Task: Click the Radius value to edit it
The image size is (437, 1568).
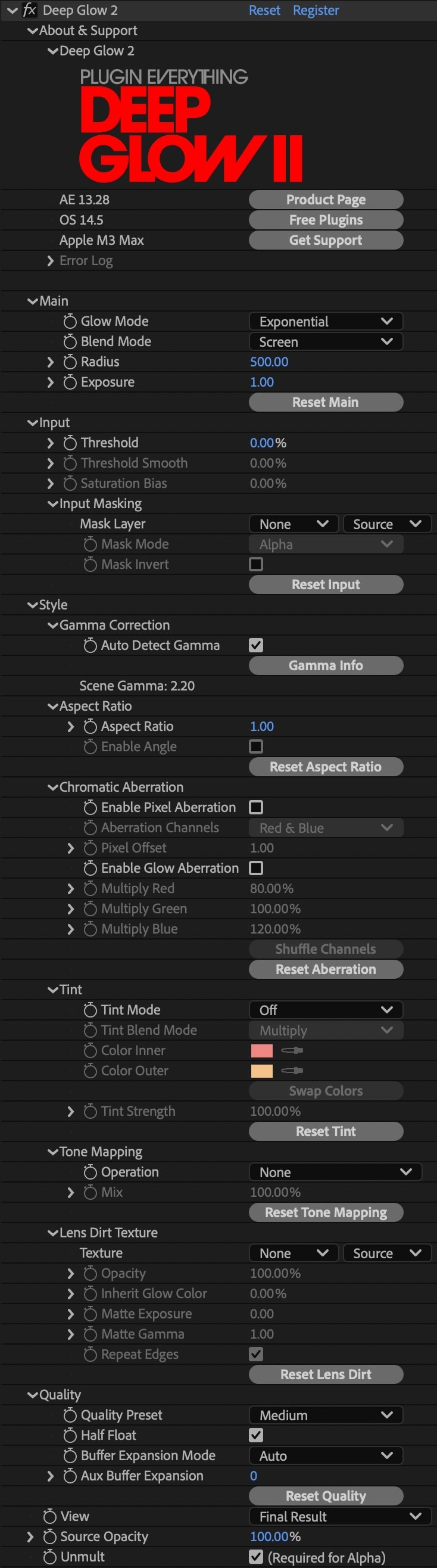Action: 270,362
